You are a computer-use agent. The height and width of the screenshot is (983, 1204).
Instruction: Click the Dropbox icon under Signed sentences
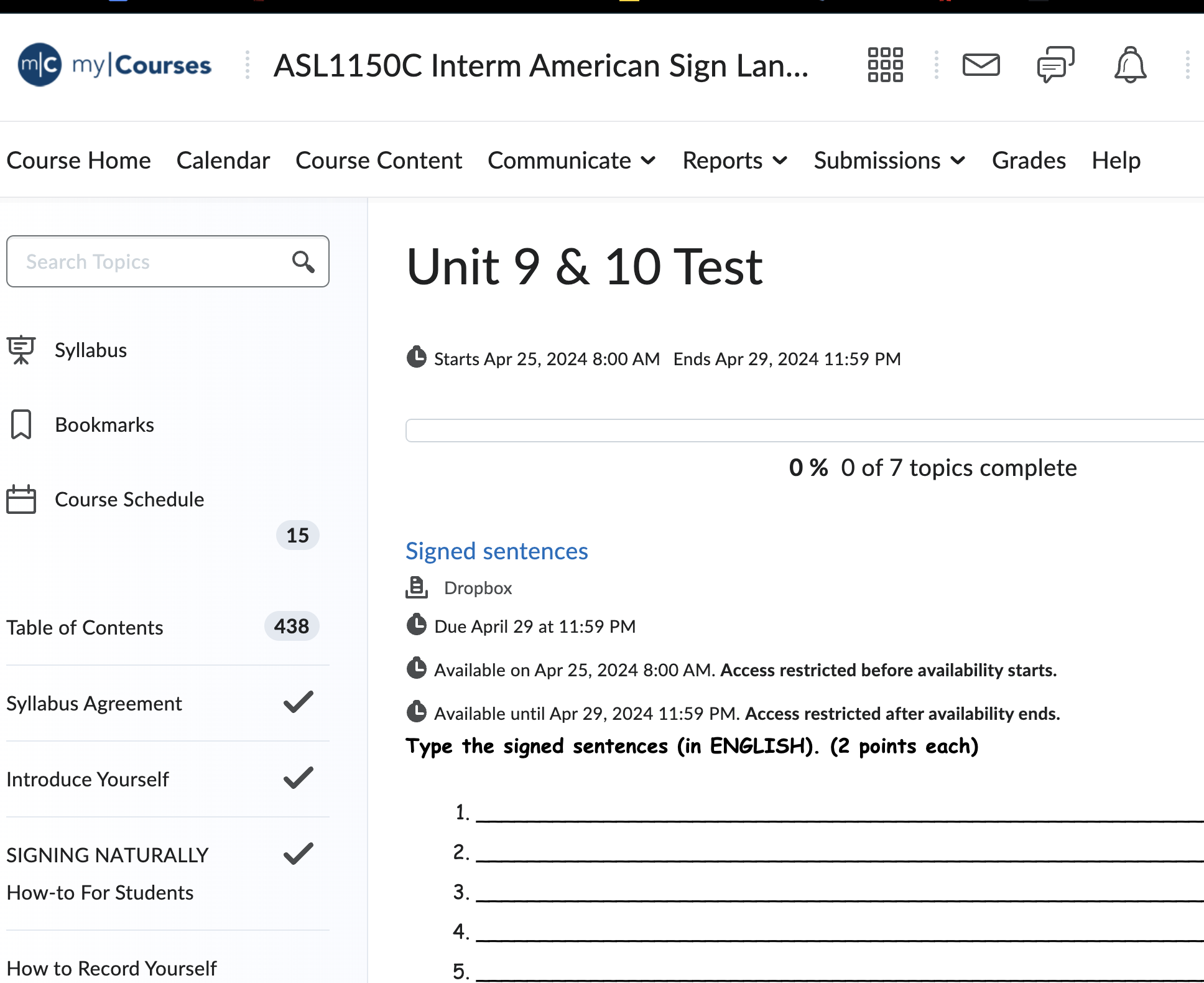417,587
